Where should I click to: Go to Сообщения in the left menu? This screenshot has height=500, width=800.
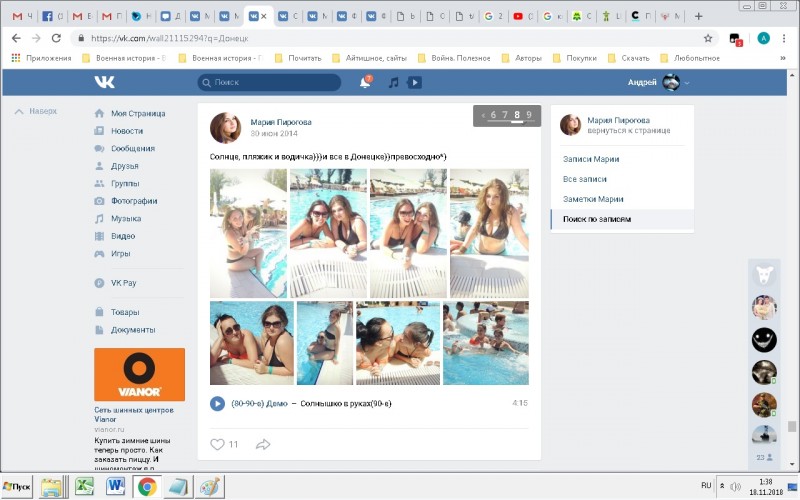[x=132, y=148]
